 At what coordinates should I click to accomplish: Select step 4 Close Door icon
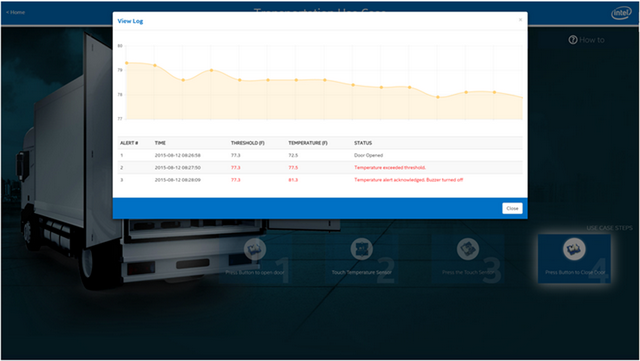[574, 249]
